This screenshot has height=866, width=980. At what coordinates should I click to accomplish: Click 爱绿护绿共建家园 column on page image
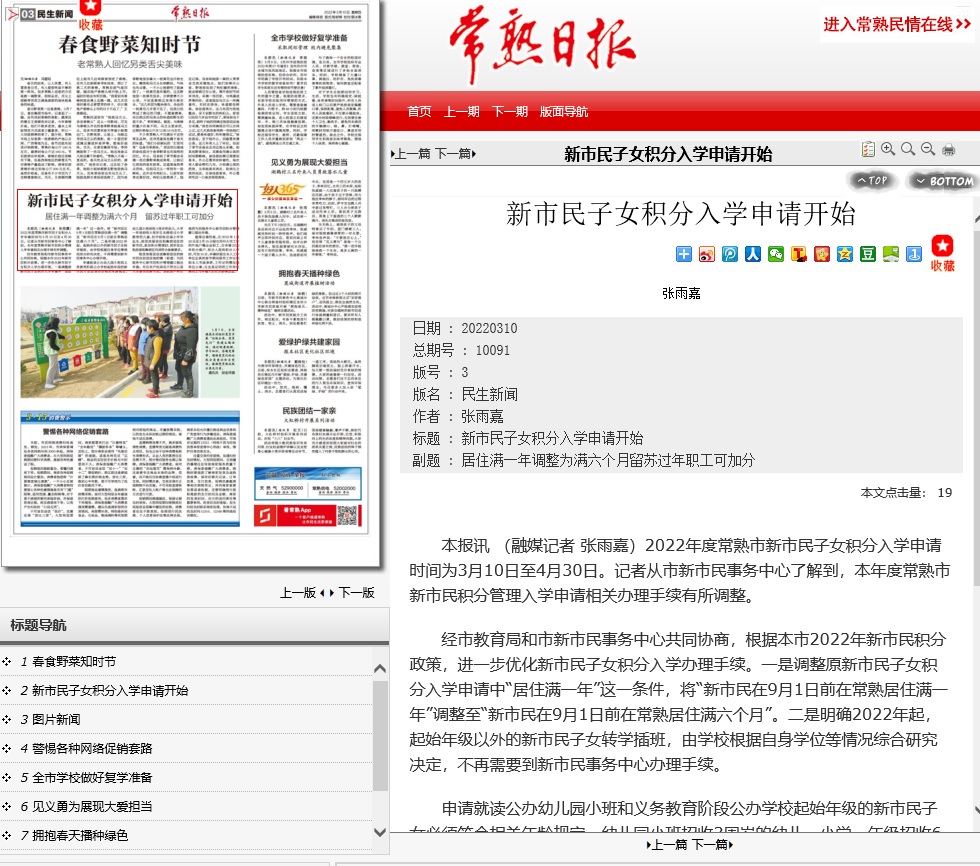tap(309, 367)
